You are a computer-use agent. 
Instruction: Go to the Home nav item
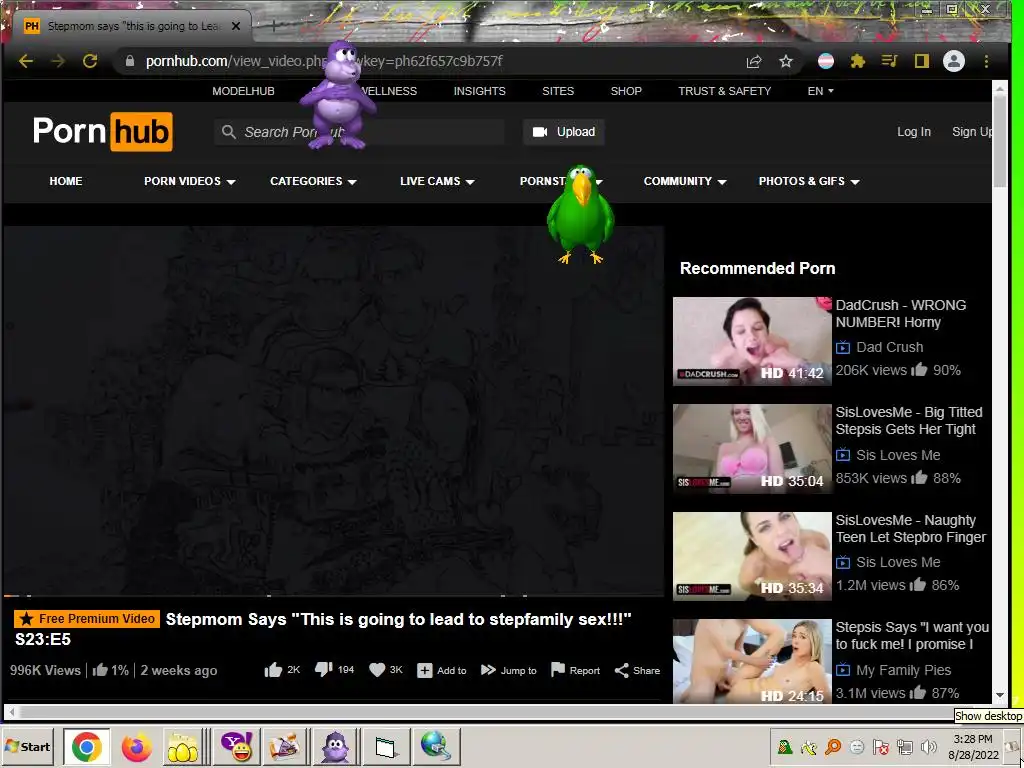(65, 182)
